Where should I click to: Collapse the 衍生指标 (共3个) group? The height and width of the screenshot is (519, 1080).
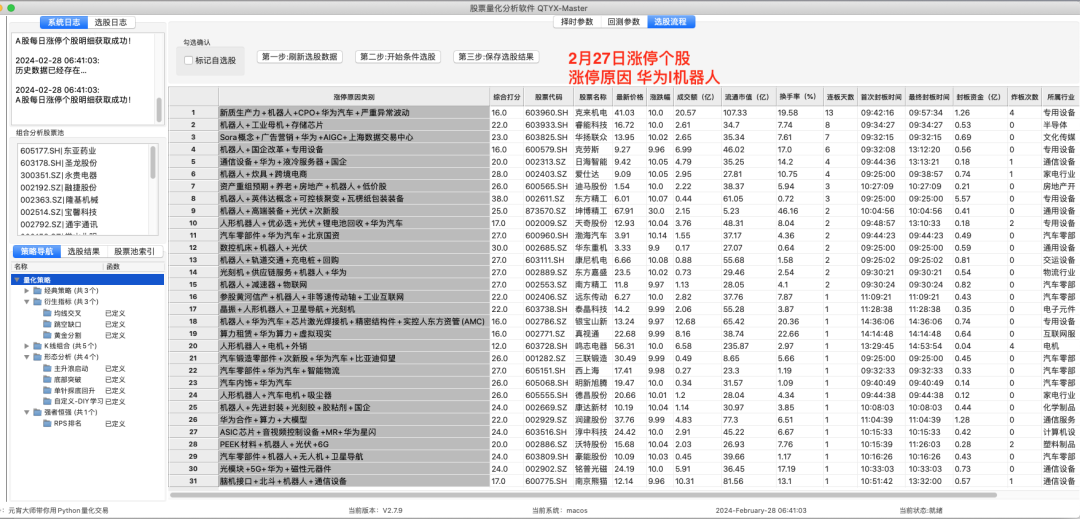point(27,301)
